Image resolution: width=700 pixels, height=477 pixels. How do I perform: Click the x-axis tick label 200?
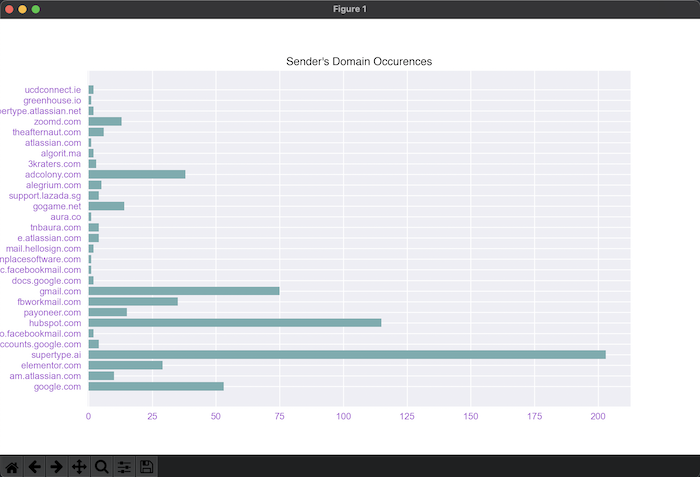point(598,416)
